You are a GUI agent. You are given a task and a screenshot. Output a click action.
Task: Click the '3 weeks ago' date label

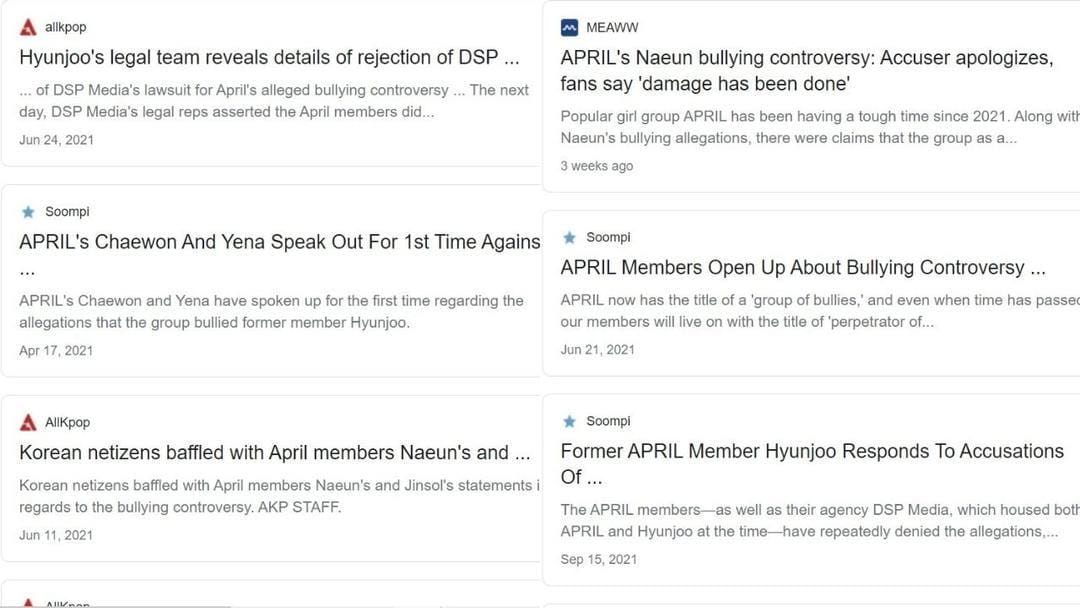coord(597,166)
